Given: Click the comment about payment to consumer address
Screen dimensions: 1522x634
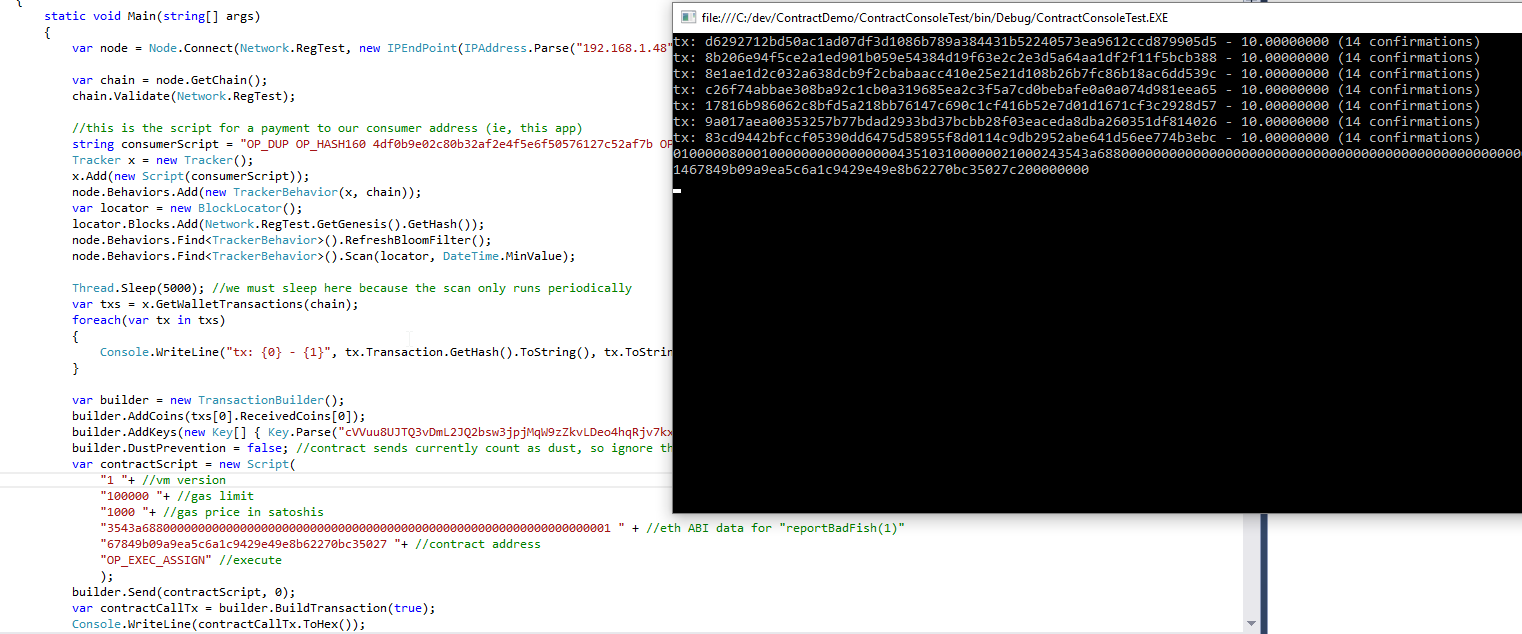Looking at the screenshot, I should tap(327, 128).
